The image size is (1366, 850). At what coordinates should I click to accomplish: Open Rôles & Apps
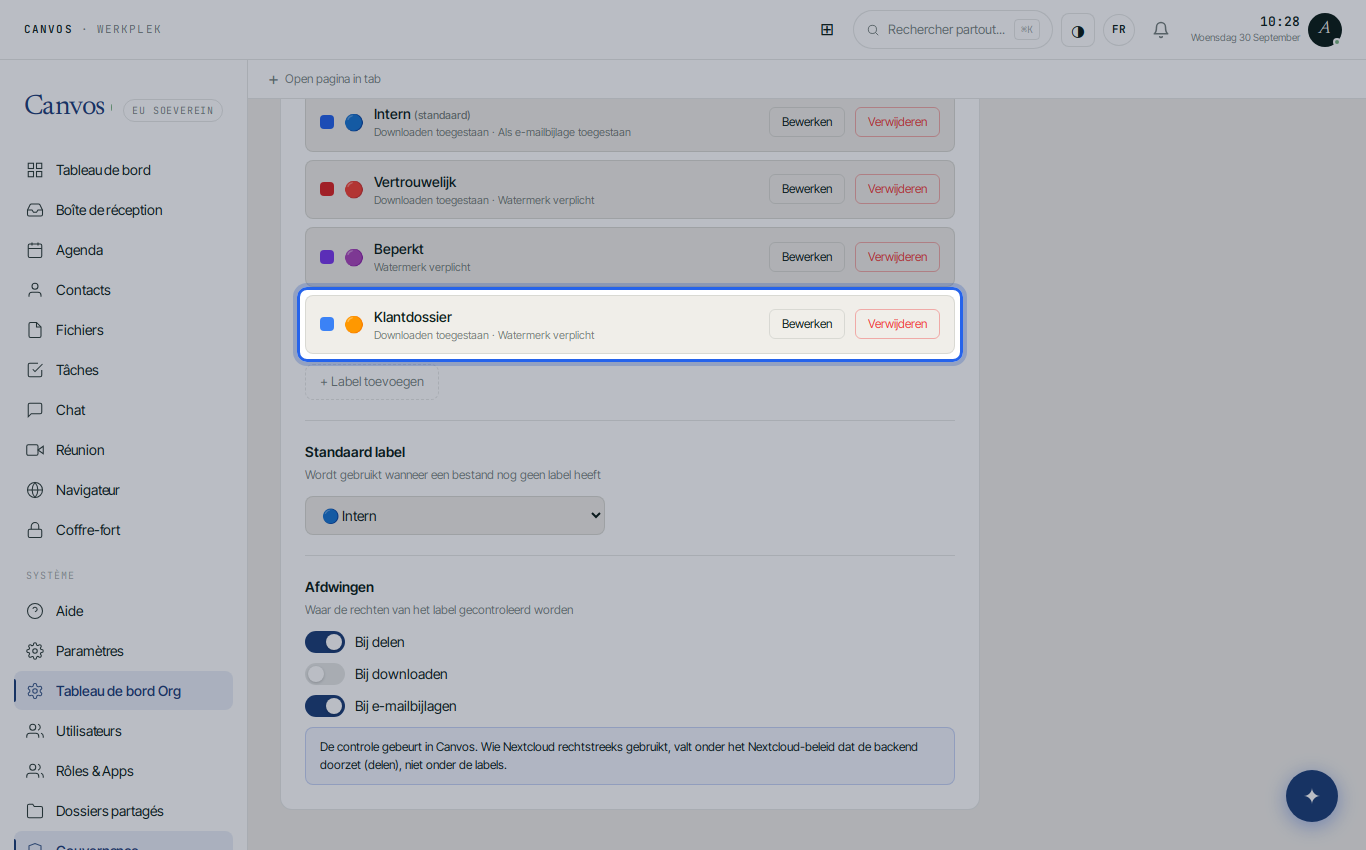click(x=124, y=771)
